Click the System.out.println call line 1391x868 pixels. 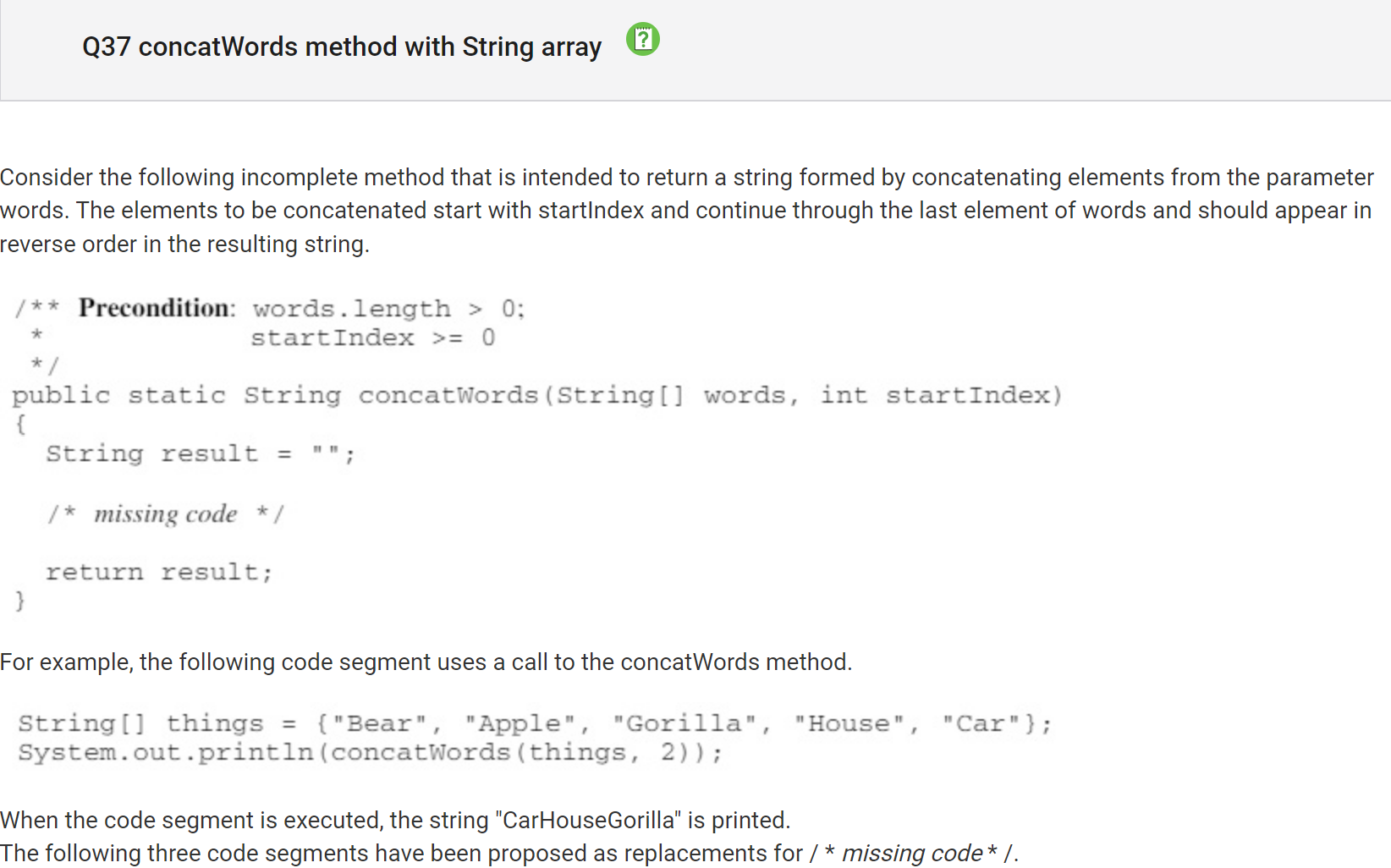tap(371, 753)
